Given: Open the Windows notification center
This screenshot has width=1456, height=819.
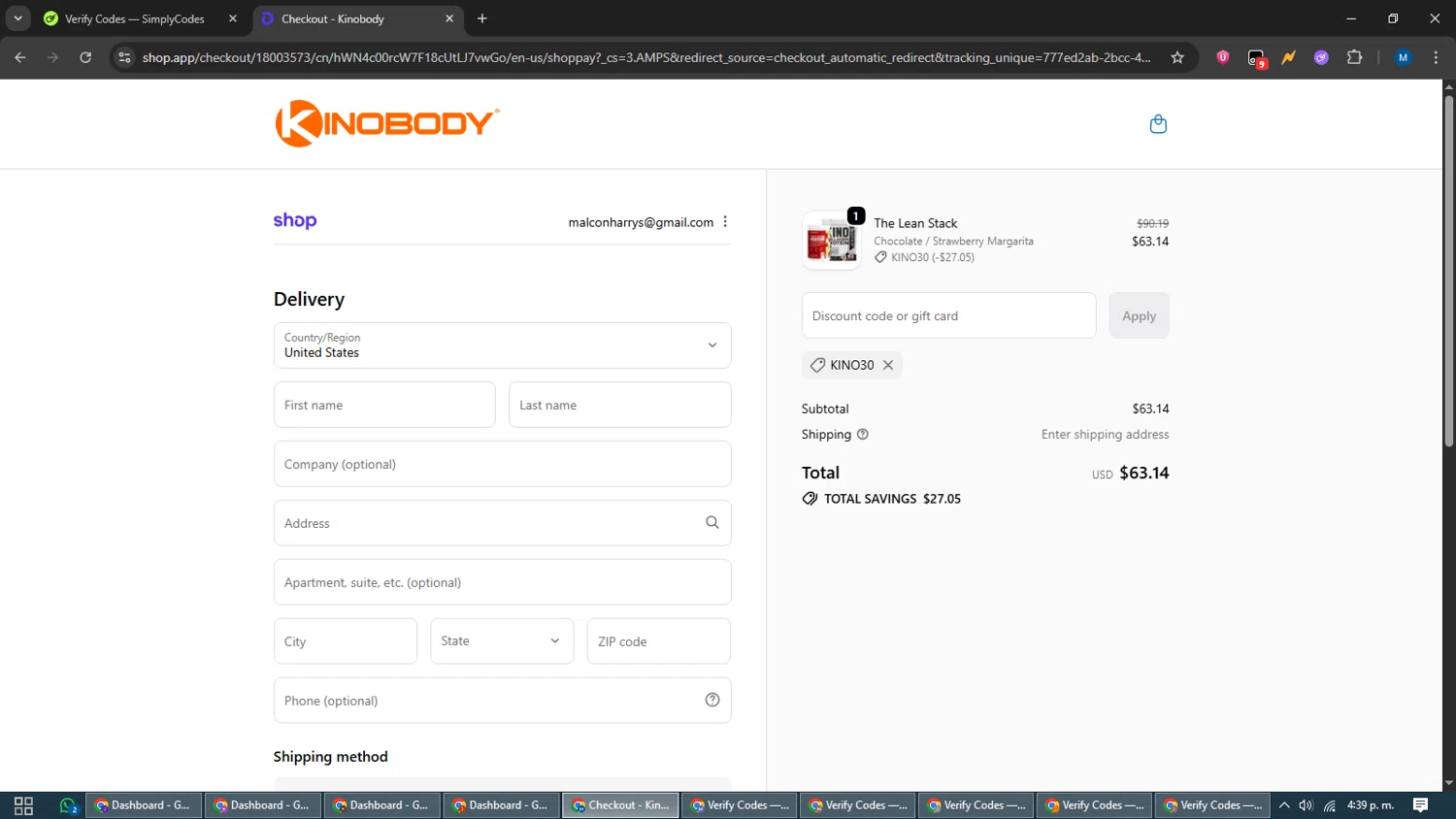Looking at the screenshot, I should point(1421,805).
